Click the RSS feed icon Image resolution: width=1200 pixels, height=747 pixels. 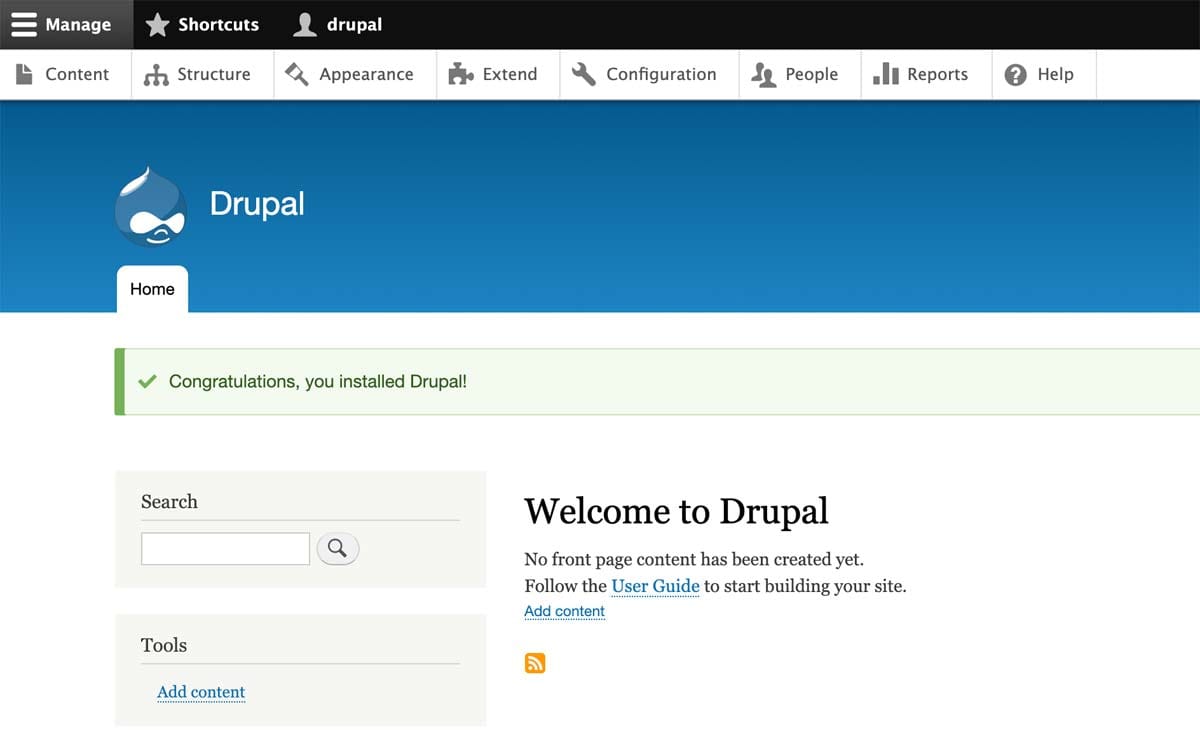tap(534, 662)
